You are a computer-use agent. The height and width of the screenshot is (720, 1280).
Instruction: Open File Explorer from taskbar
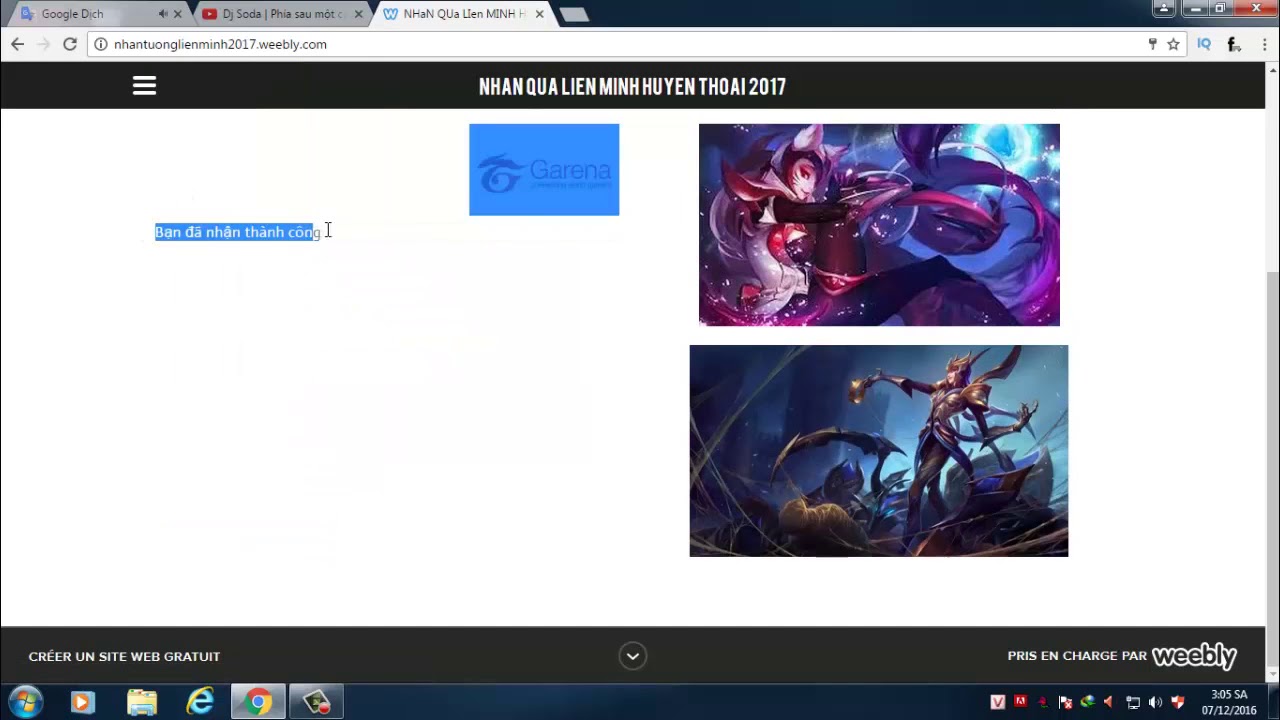142,703
